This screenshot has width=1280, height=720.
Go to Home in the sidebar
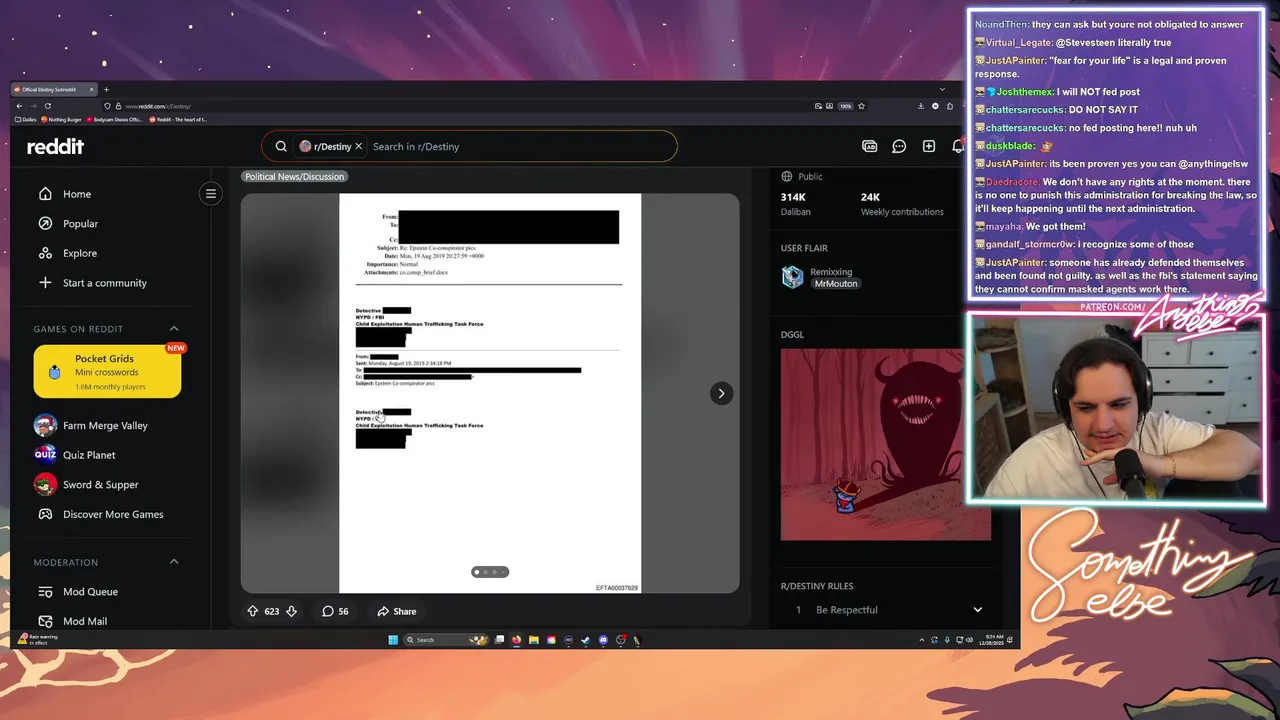click(77, 194)
